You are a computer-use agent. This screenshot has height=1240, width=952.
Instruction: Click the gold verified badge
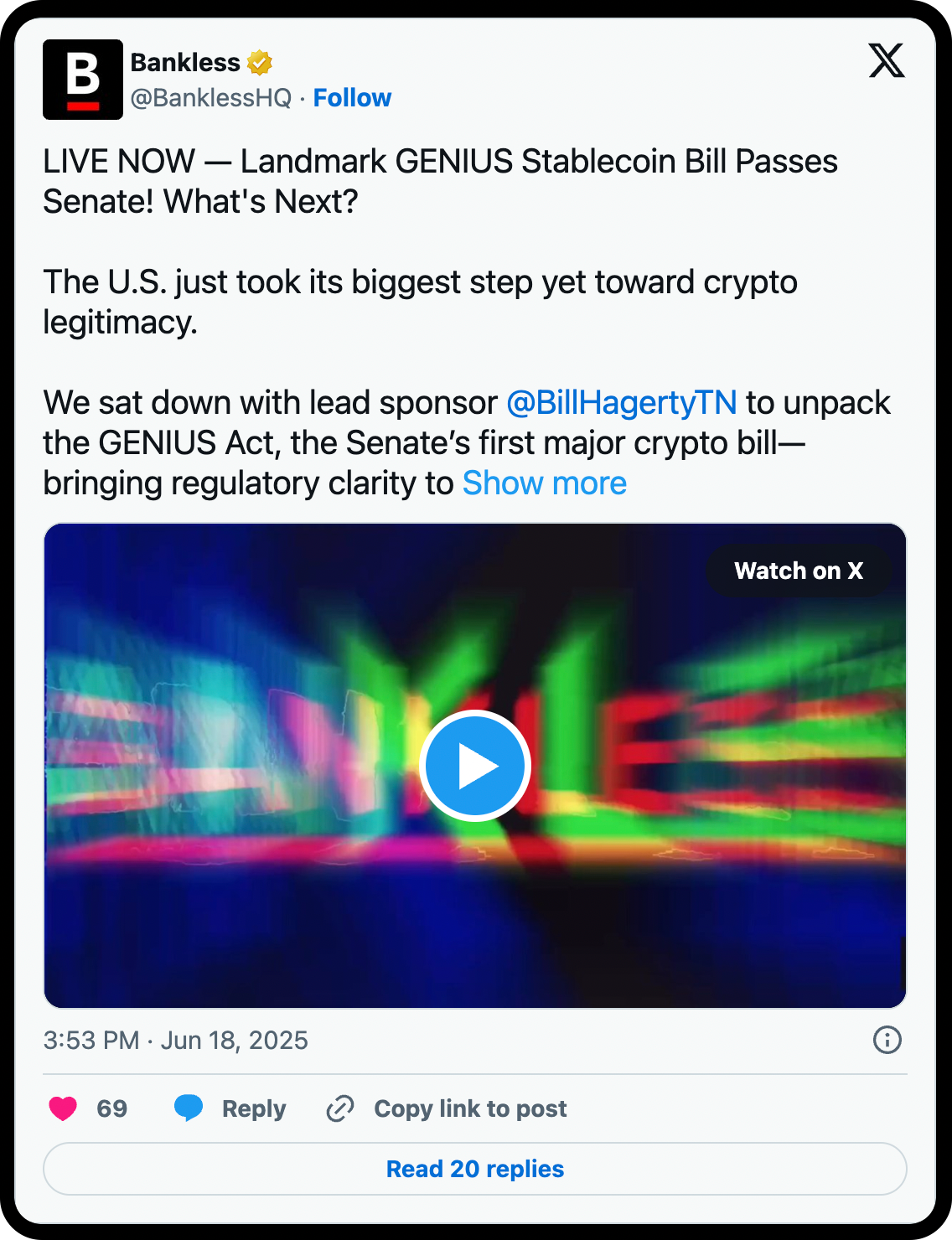[260, 63]
